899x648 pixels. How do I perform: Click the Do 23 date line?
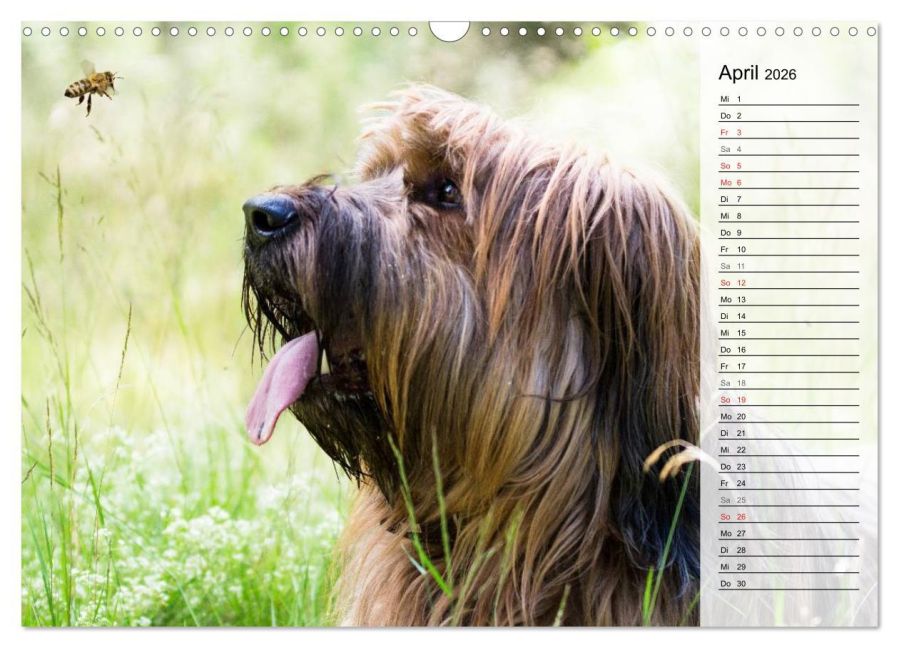789,467
